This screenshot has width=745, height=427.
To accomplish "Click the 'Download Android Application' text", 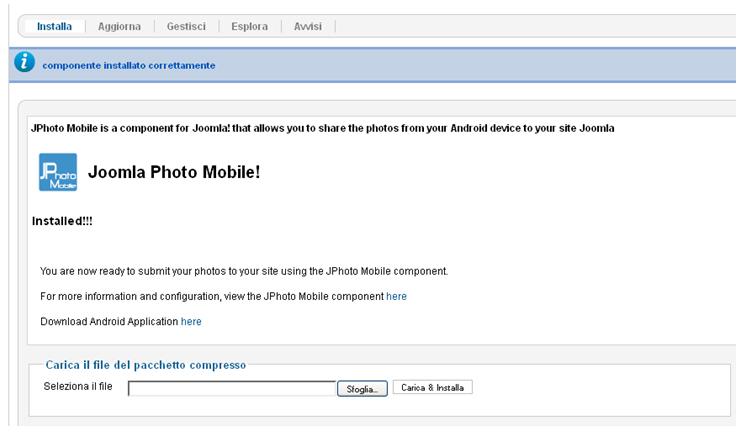I will (x=109, y=322).
